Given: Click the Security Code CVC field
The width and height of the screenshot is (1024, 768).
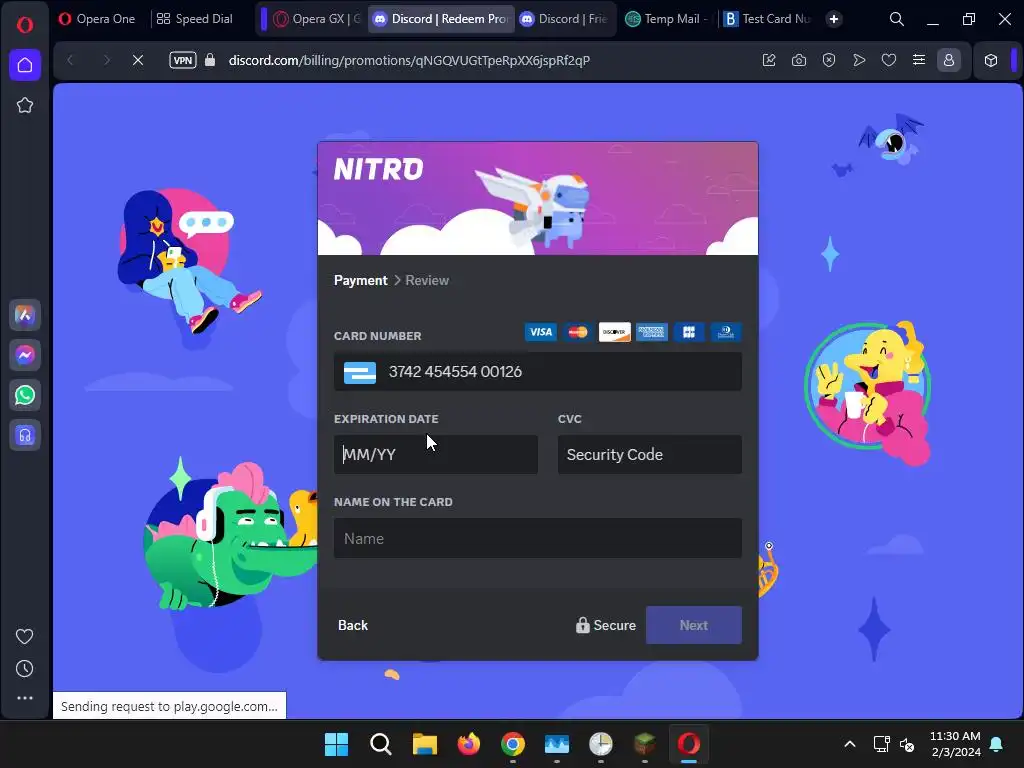Looking at the screenshot, I should [x=650, y=455].
